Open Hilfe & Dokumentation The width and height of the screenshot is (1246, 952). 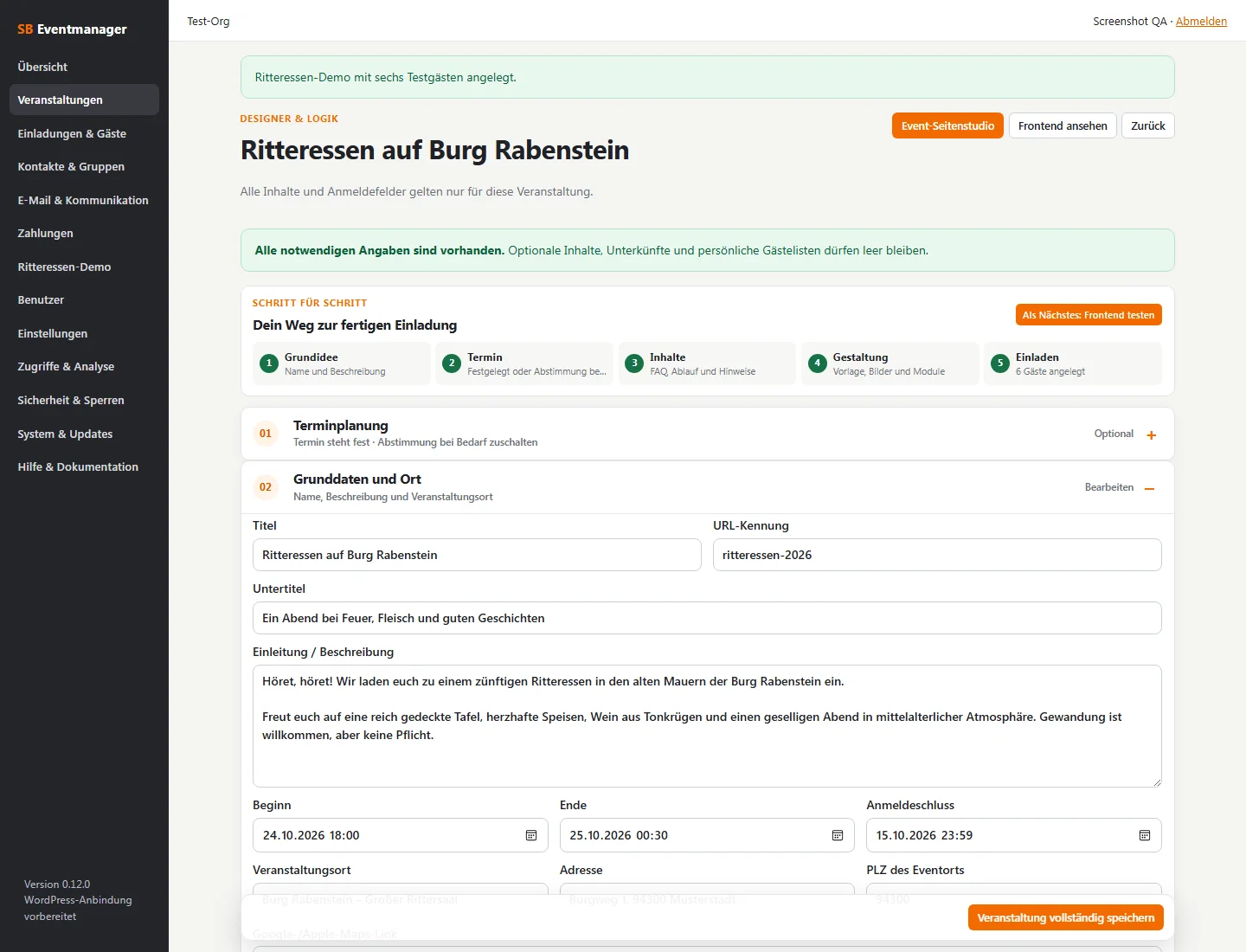click(x=84, y=466)
